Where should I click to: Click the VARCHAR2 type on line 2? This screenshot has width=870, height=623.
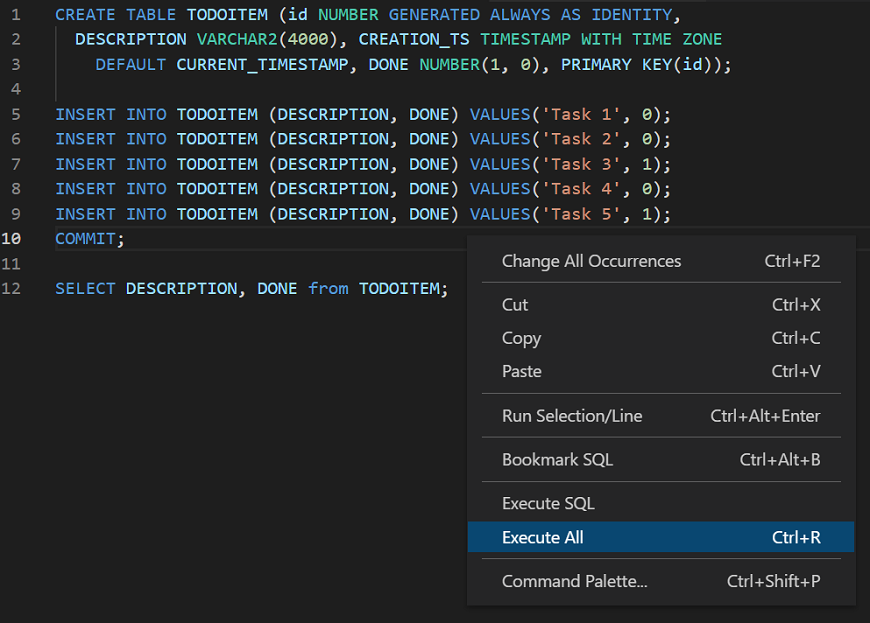236,40
